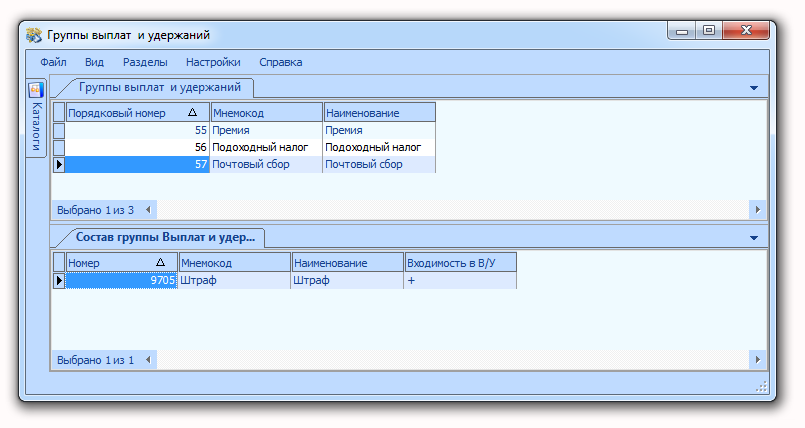
Task: Click the Мнемокод column header in upper grid
Action: [x=266, y=112]
